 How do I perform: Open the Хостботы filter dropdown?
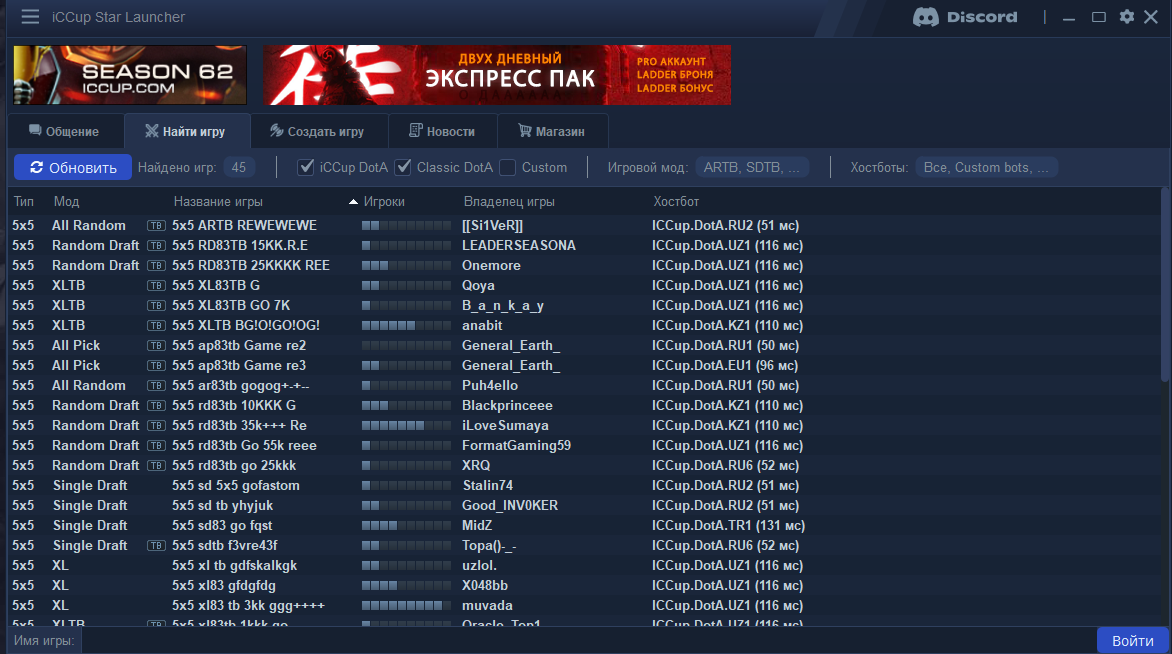[986, 167]
